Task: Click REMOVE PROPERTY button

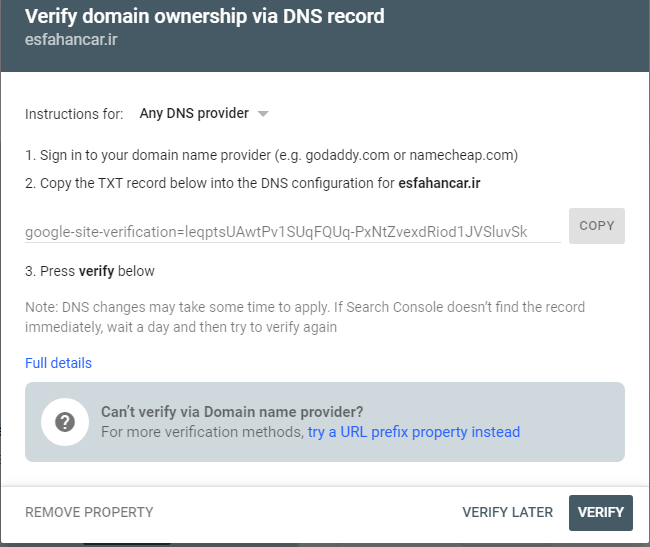Action: [89, 512]
